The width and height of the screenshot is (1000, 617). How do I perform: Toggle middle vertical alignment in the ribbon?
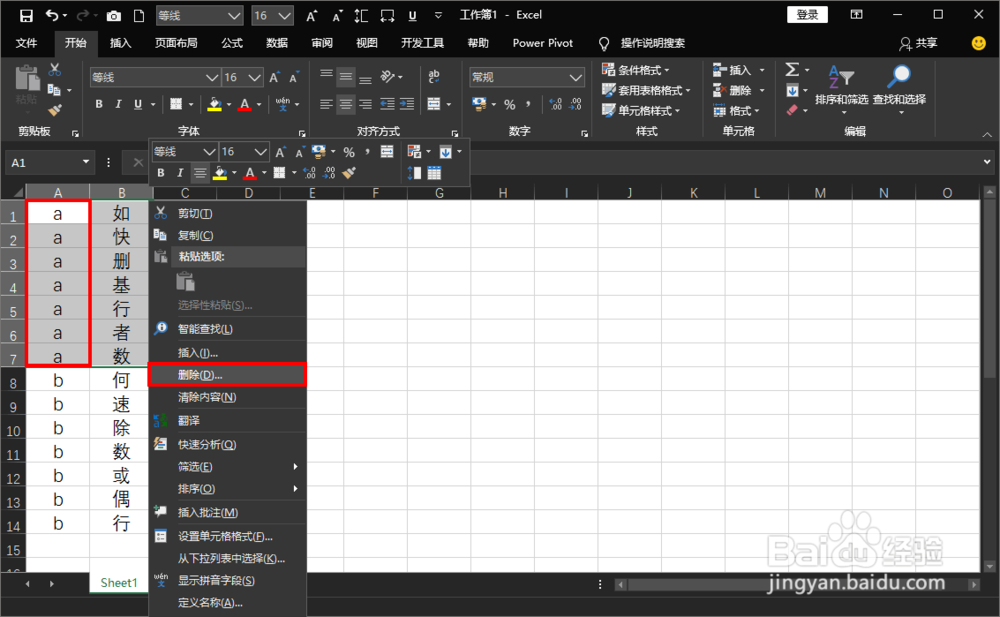tap(346, 77)
